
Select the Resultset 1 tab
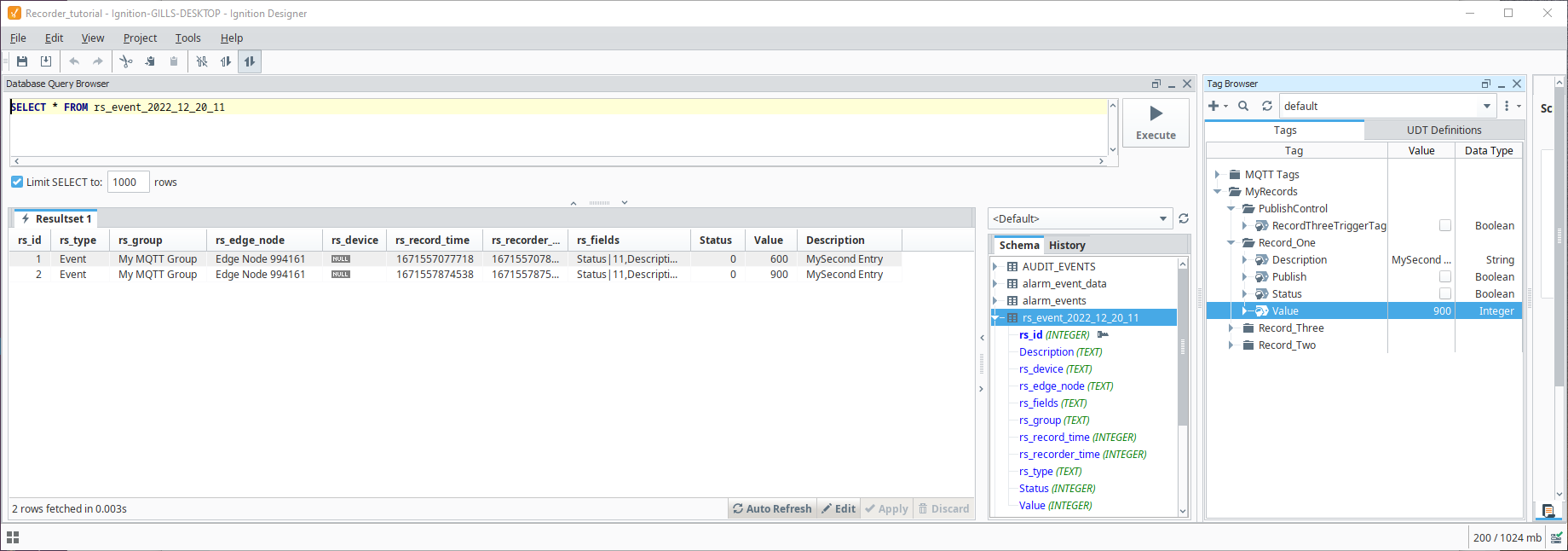55,218
